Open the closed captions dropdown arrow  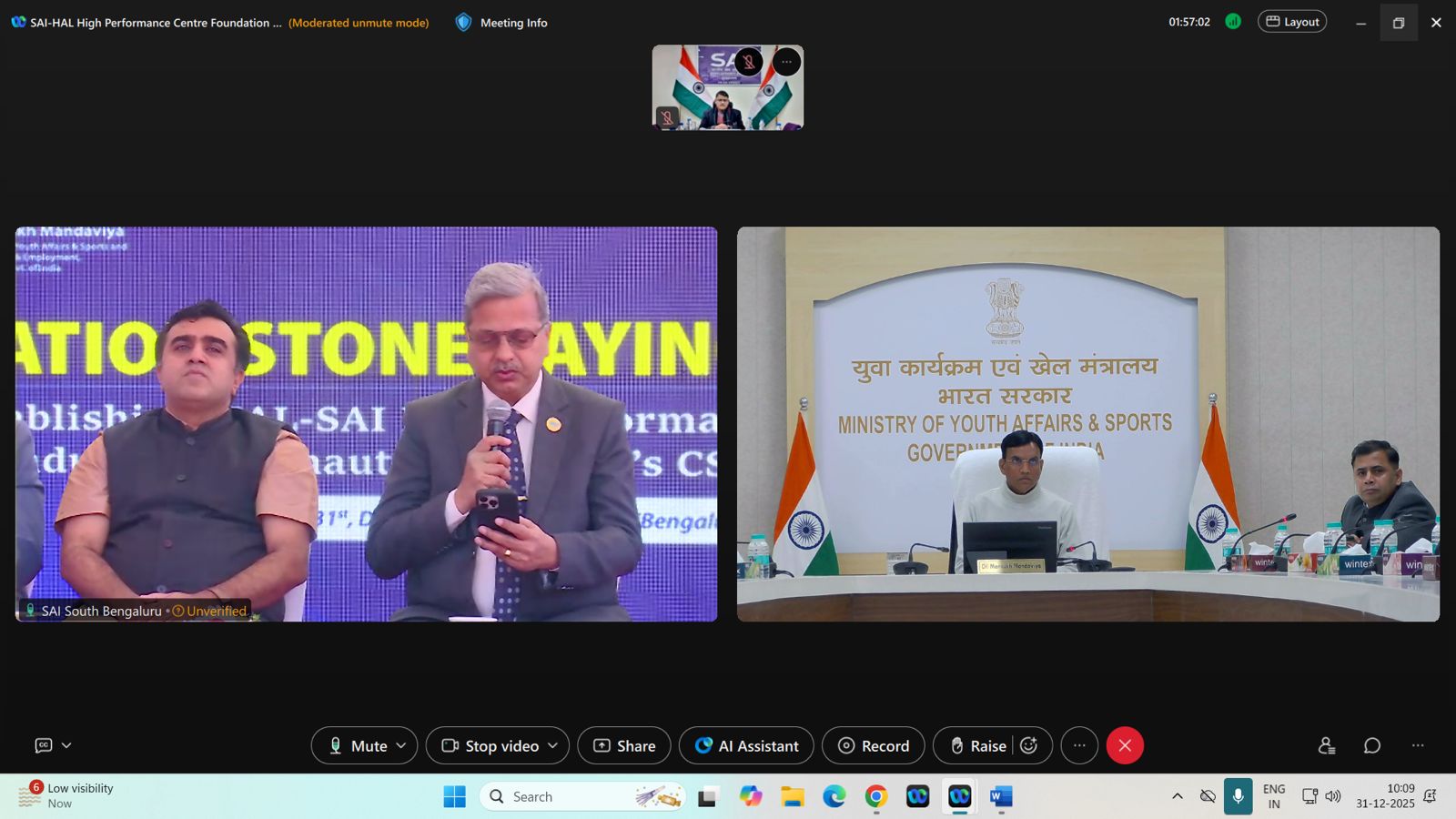[x=66, y=746]
